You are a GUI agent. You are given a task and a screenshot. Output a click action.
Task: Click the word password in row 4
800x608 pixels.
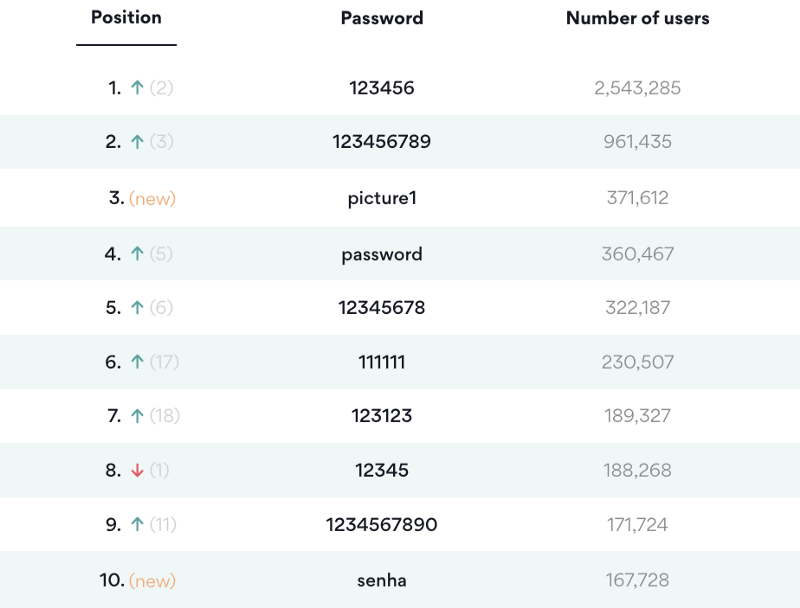(382, 254)
